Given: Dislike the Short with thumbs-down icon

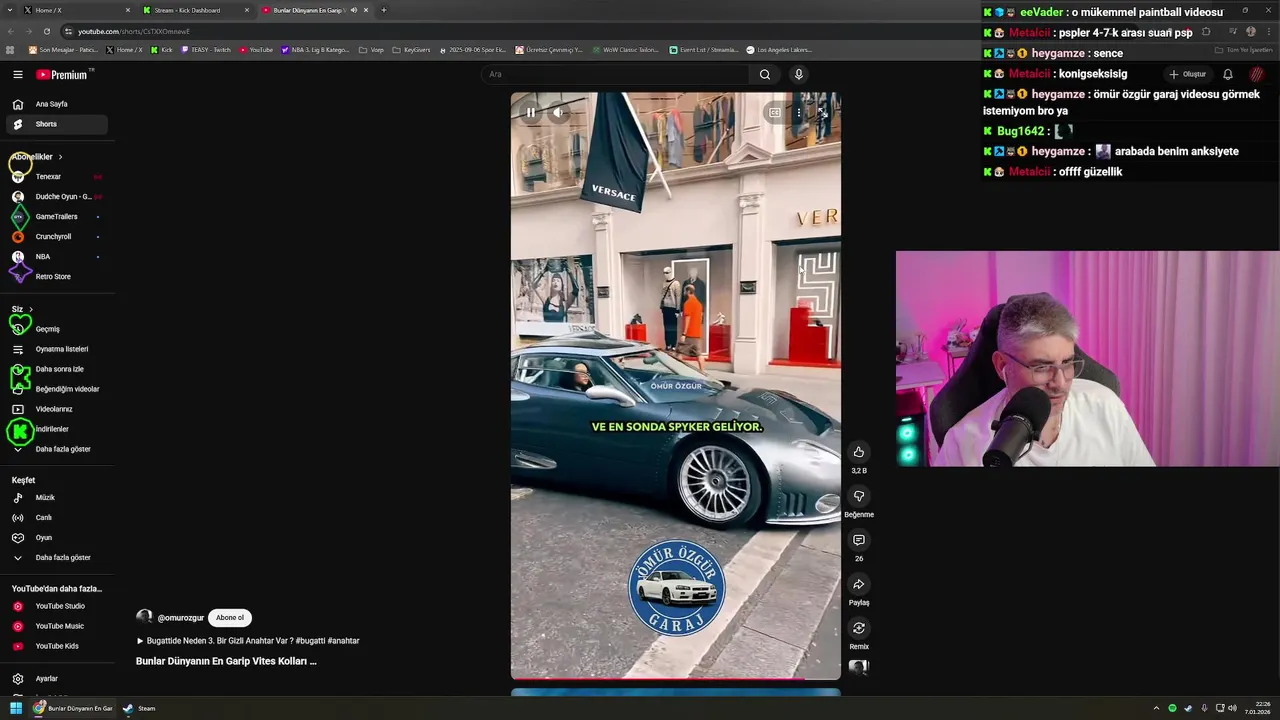Looking at the screenshot, I should pyautogui.click(x=858, y=496).
